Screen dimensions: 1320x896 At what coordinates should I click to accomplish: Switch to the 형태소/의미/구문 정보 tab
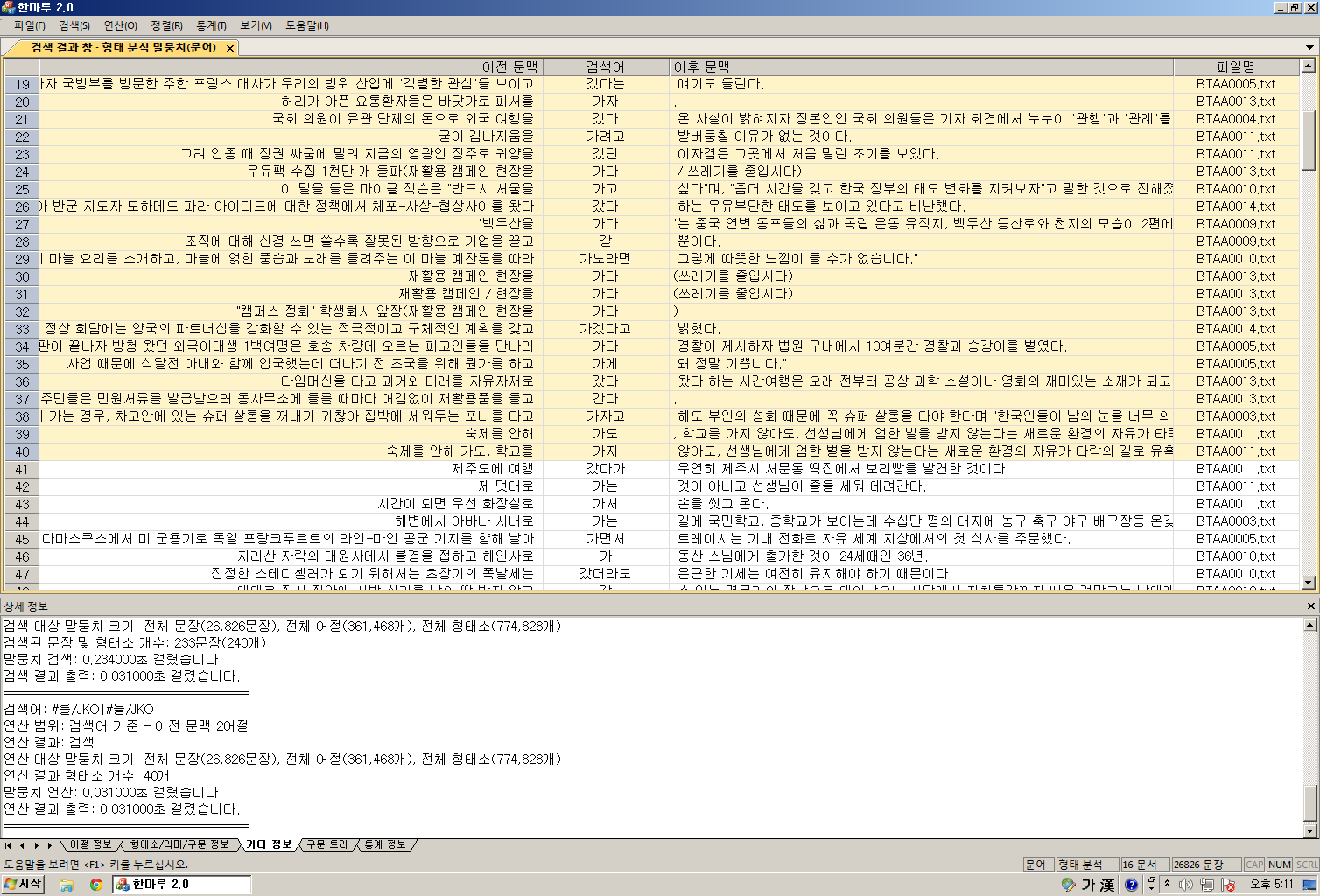[179, 844]
